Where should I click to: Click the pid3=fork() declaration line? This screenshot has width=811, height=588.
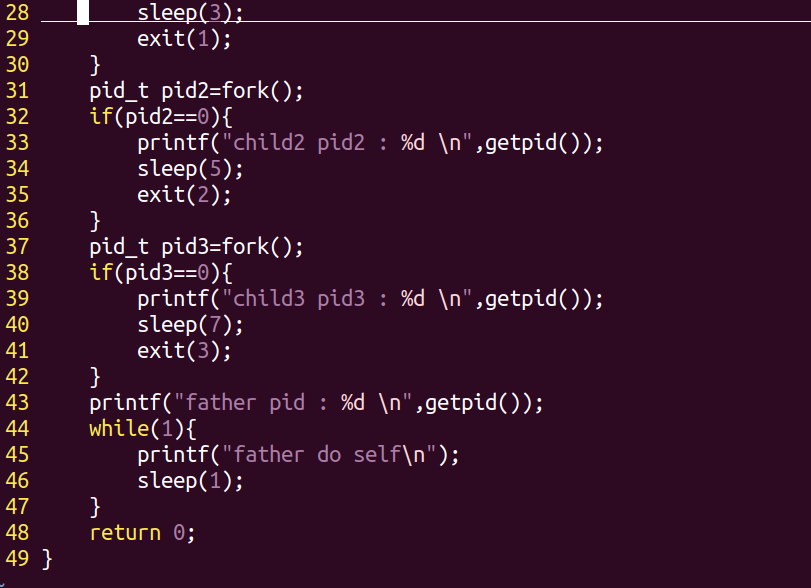pyautogui.click(x=196, y=247)
